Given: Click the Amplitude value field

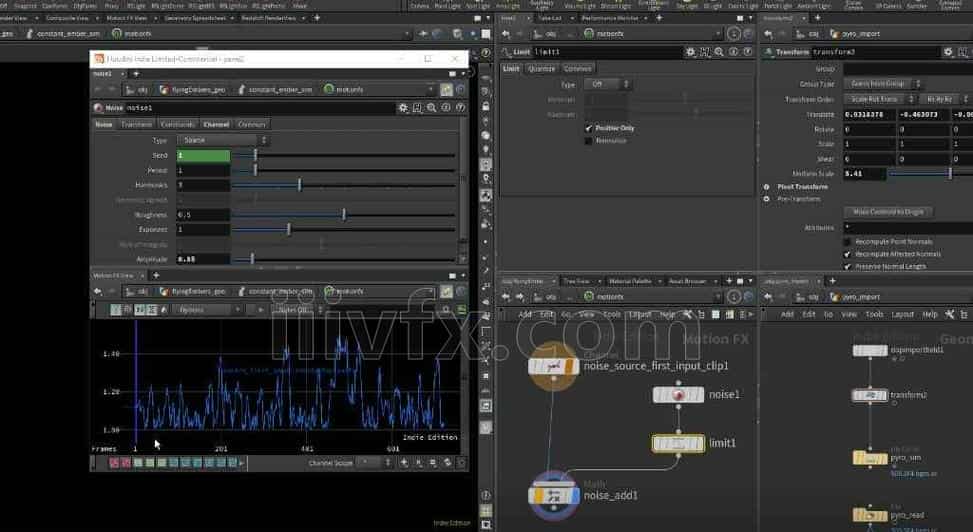Looking at the screenshot, I should tap(204, 259).
